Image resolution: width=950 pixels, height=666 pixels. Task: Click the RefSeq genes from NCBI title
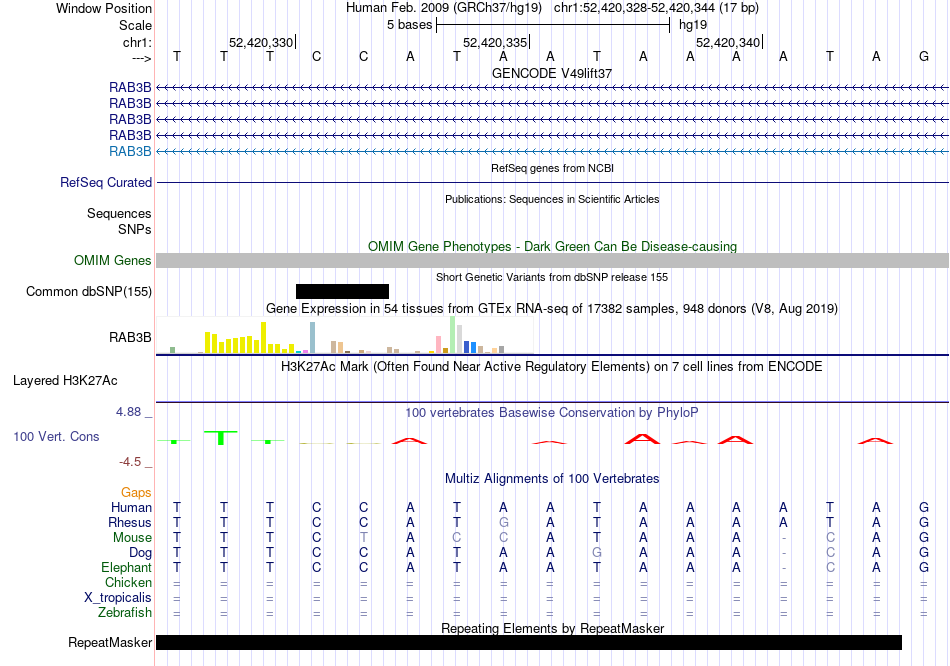(552, 168)
